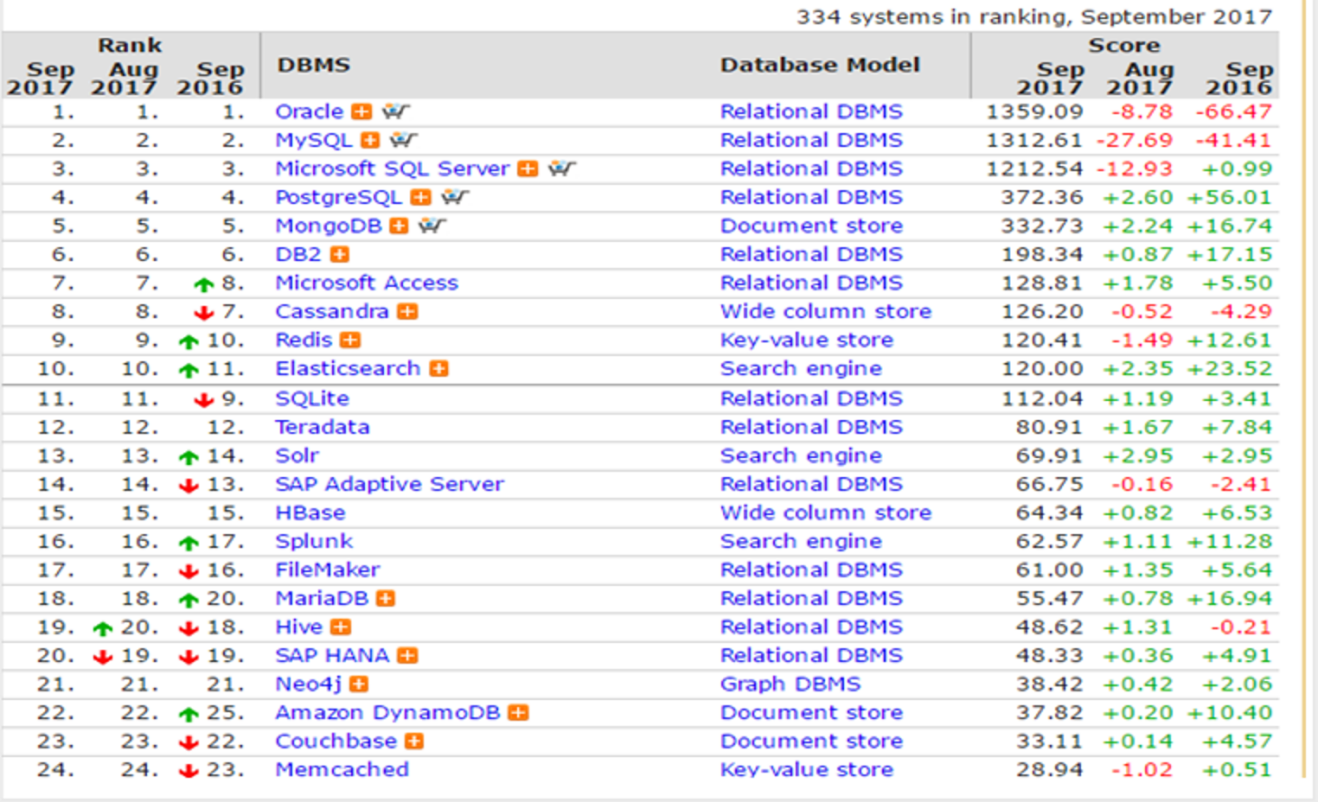Open the SAP Adaptive Server link
The image size is (1318, 802).
coord(390,483)
